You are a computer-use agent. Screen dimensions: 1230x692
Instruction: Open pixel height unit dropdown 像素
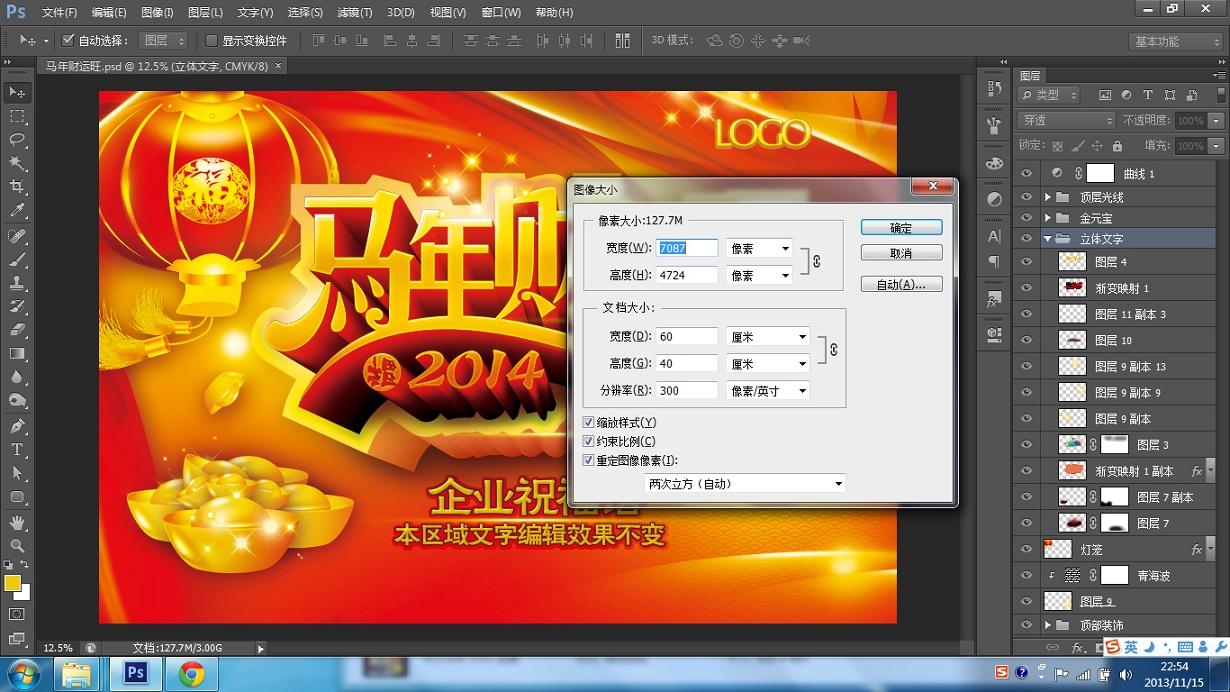(x=759, y=275)
